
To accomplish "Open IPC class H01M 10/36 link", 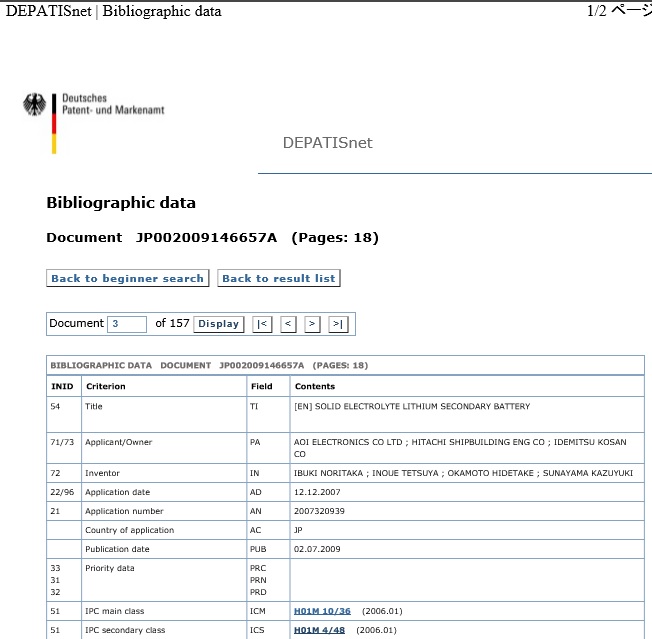I will click(322, 611).
